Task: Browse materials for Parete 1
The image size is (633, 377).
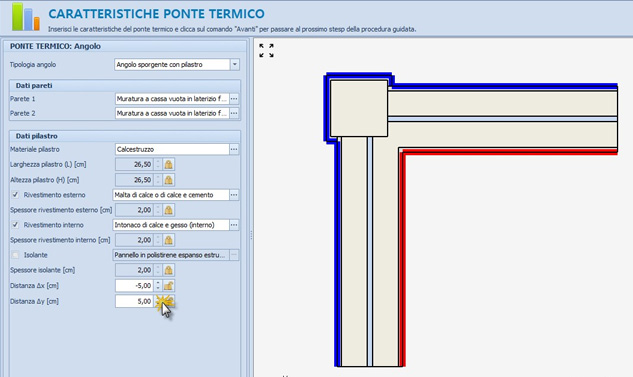Action: [x=234, y=99]
